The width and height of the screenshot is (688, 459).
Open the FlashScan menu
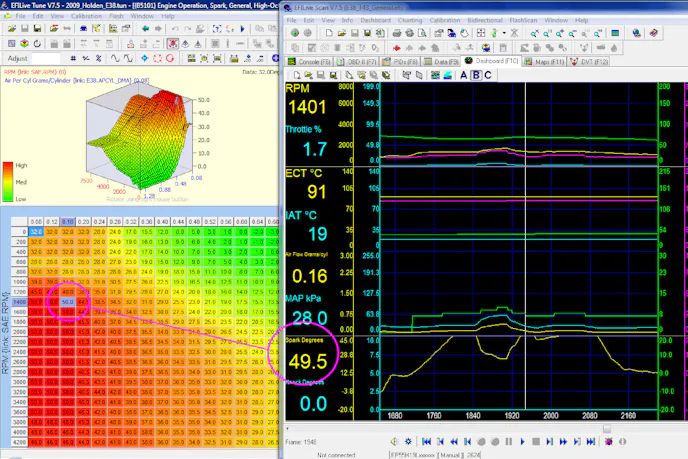(x=524, y=20)
